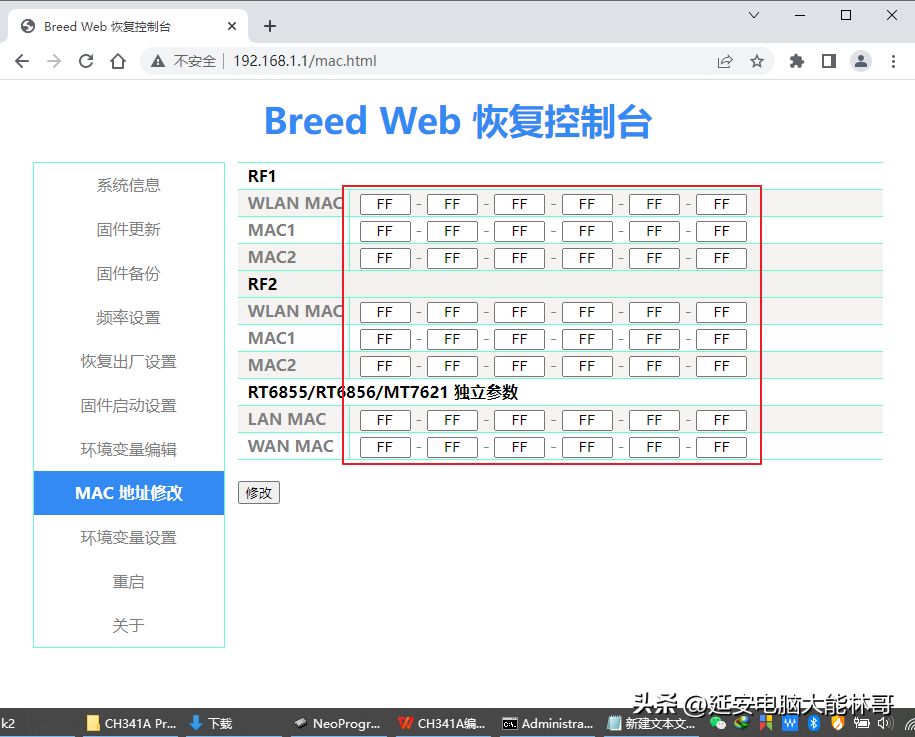Image resolution: width=915 pixels, height=737 pixels.
Task: Open a new browser tab
Action: 270,26
